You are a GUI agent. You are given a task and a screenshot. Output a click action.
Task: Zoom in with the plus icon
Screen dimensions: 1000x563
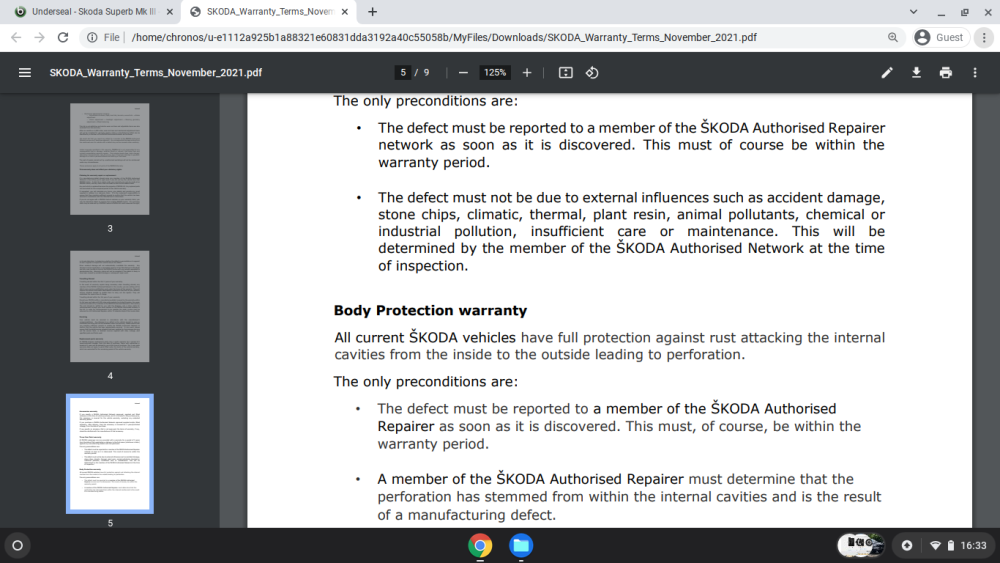(x=527, y=73)
